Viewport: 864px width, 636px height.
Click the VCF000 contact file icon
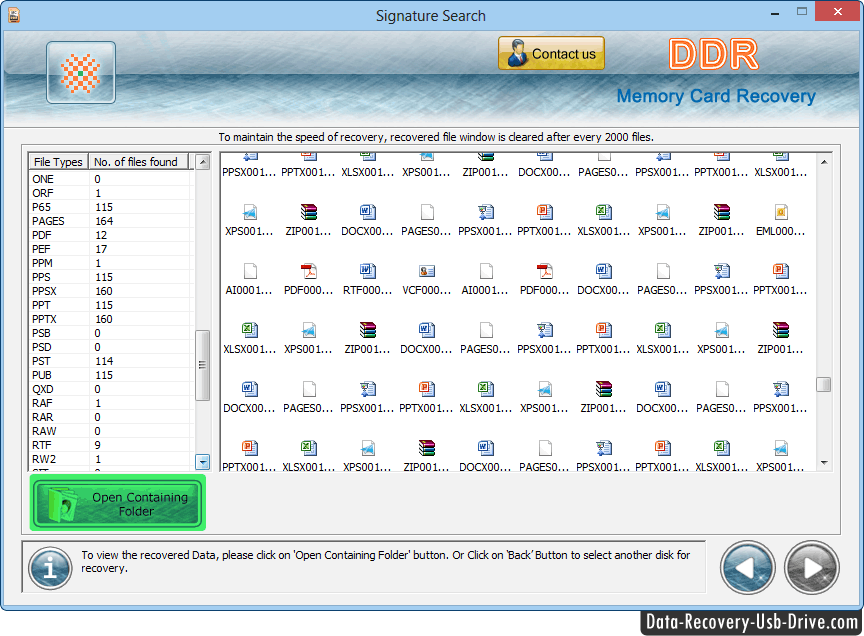426,272
